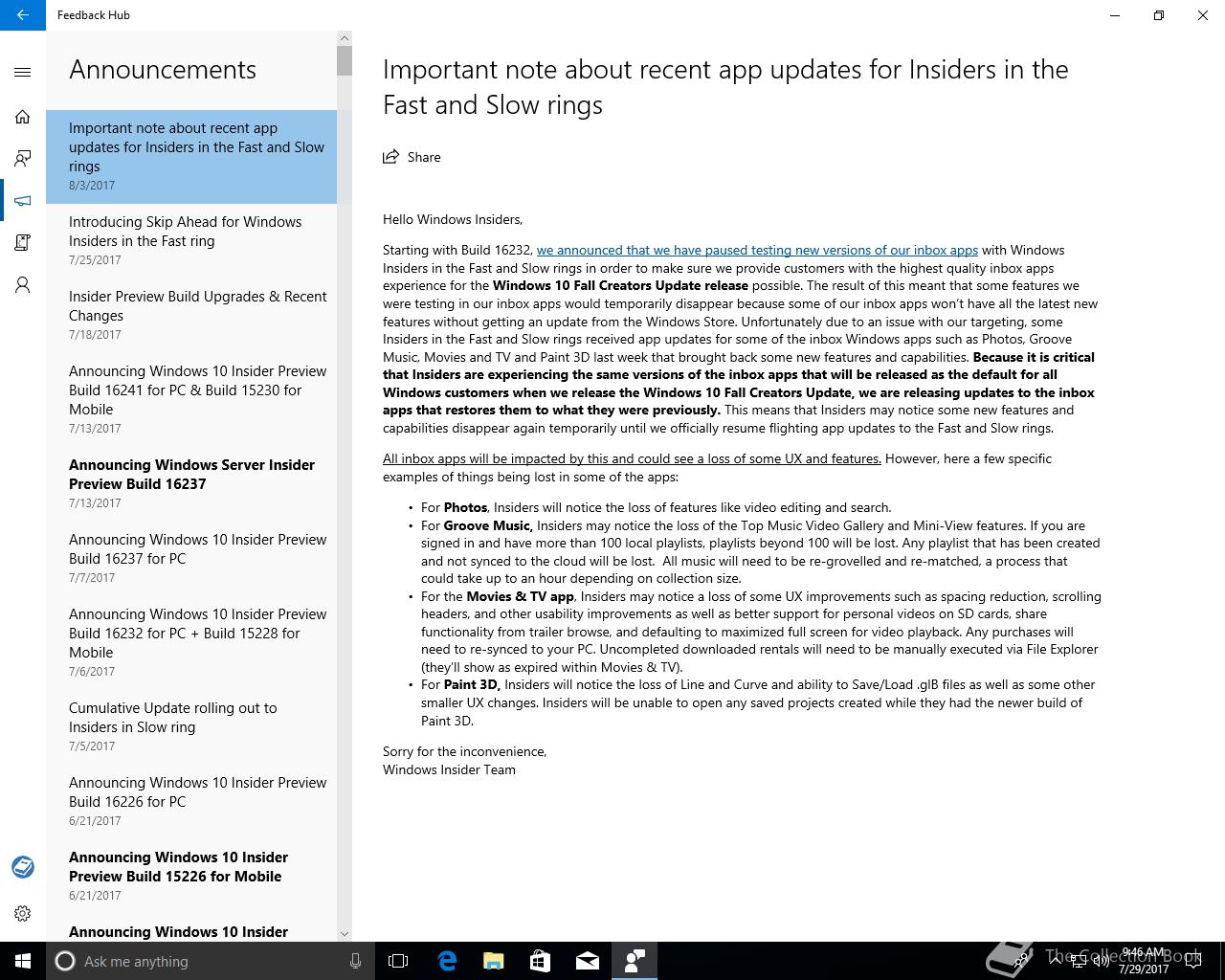Open the hamburger navigation menu
The height and width of the screenshot is (980, 1225).
(23, 73)
